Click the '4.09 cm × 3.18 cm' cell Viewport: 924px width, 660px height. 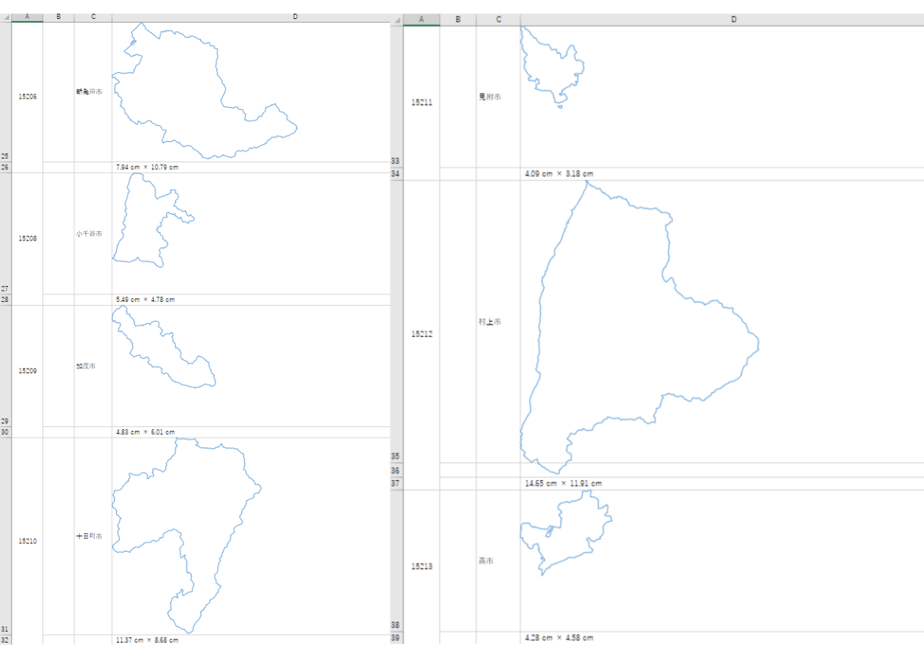(x=722, y=174)
